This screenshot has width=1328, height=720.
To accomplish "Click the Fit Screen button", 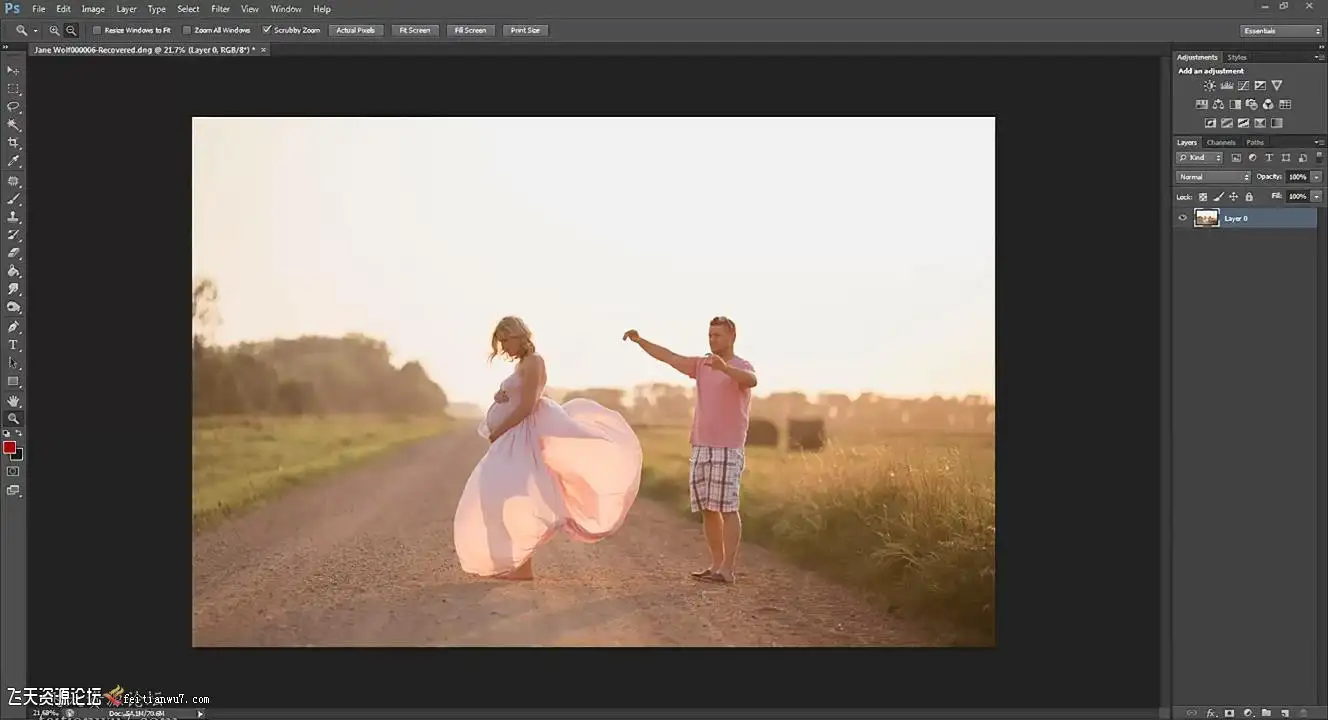I will tap(414, 30).
